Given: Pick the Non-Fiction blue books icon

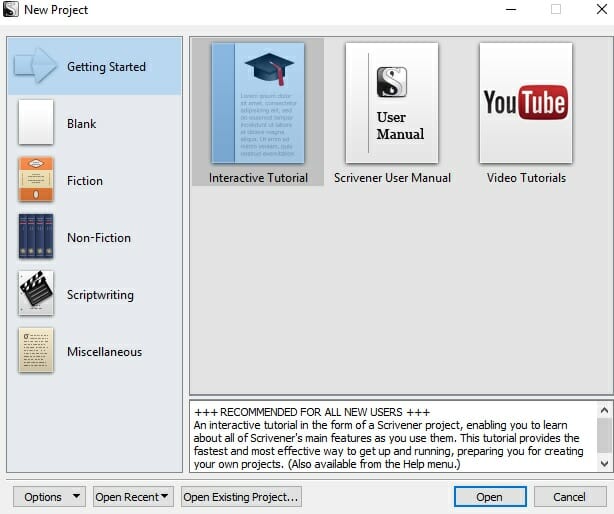Looking at the screenshot, I should (x=36, y=236).
